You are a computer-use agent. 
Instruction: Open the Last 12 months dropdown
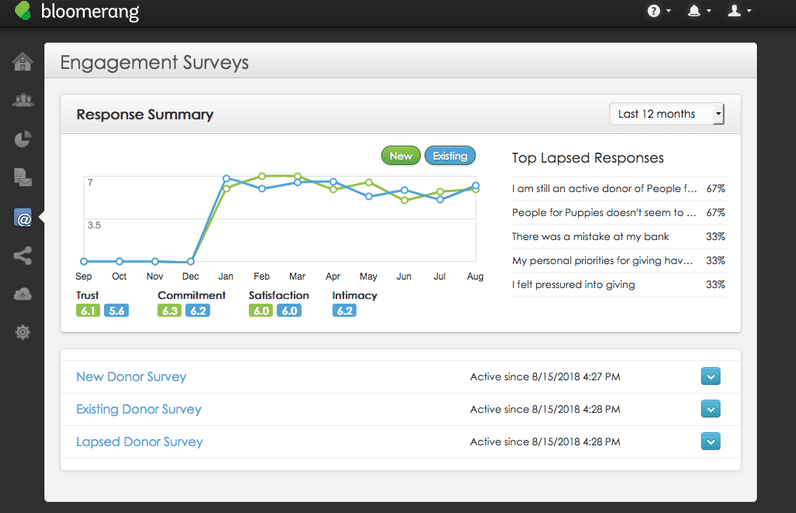(x=667, y=114)
